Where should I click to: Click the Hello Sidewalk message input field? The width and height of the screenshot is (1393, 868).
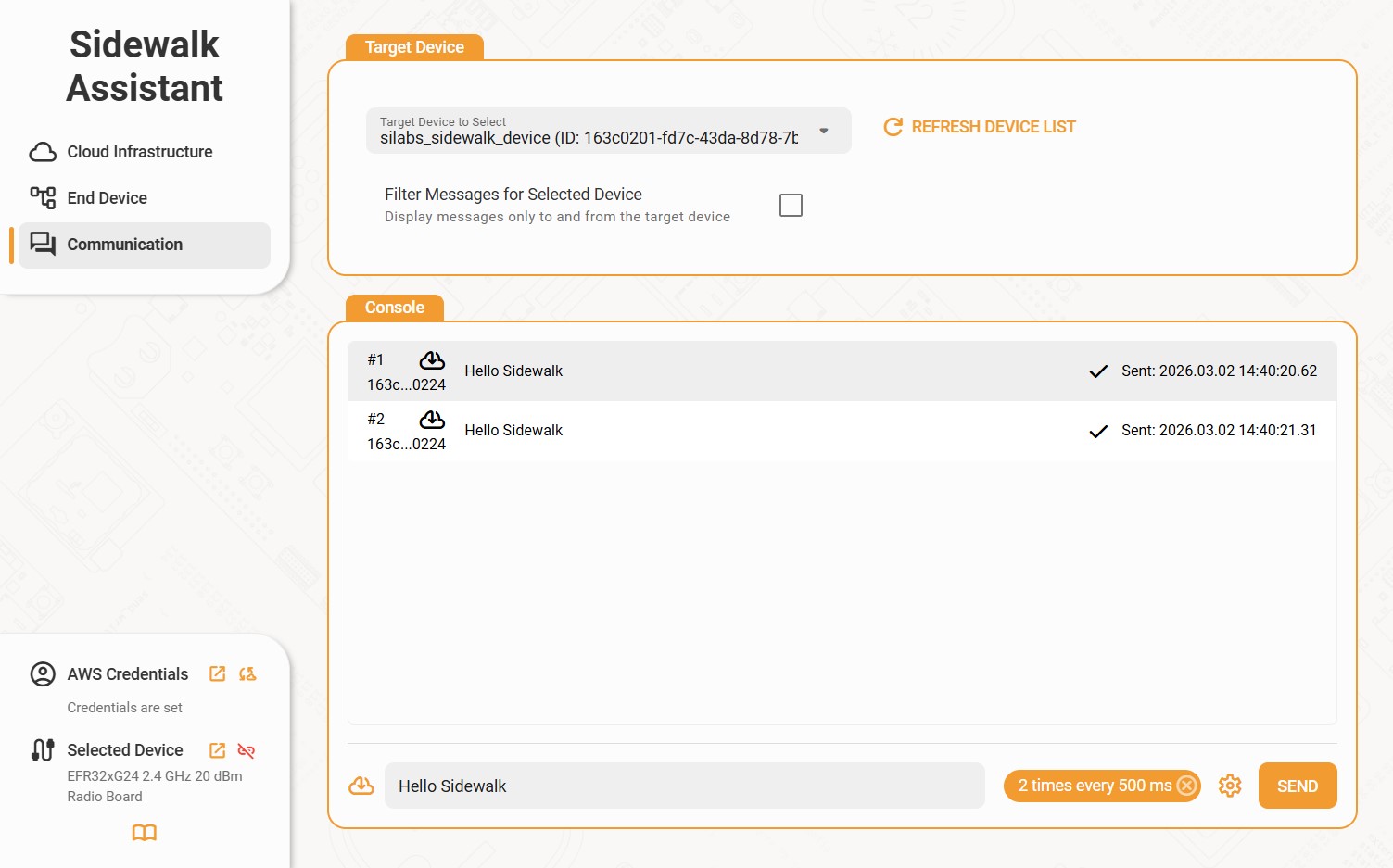[x=684, y=786]
